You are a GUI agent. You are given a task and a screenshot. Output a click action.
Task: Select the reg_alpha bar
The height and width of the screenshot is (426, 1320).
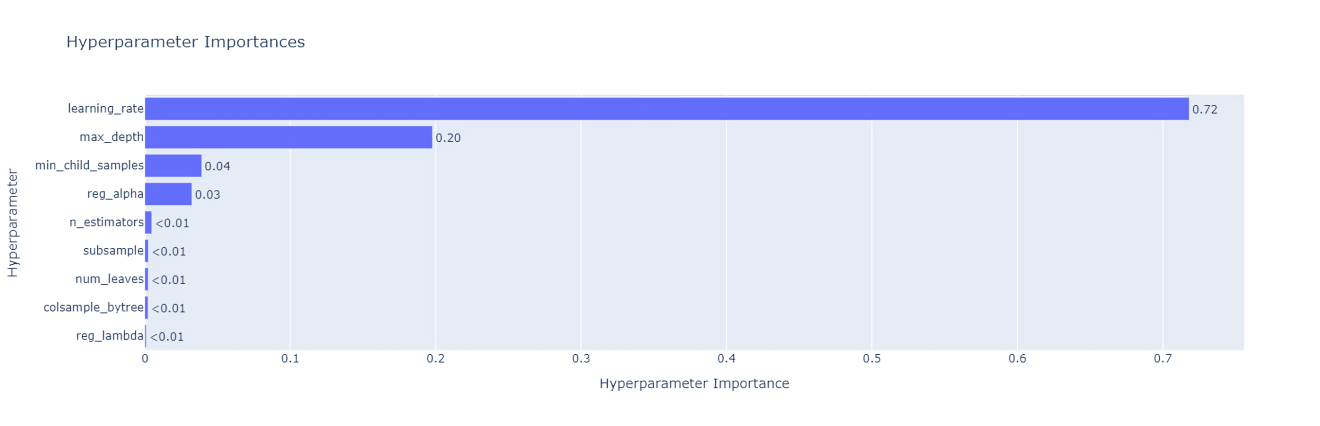(x=168, y=194)
